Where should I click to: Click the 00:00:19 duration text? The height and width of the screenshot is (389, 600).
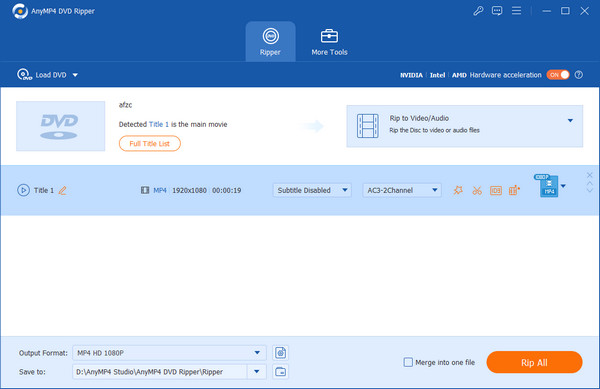coord(227,190)
